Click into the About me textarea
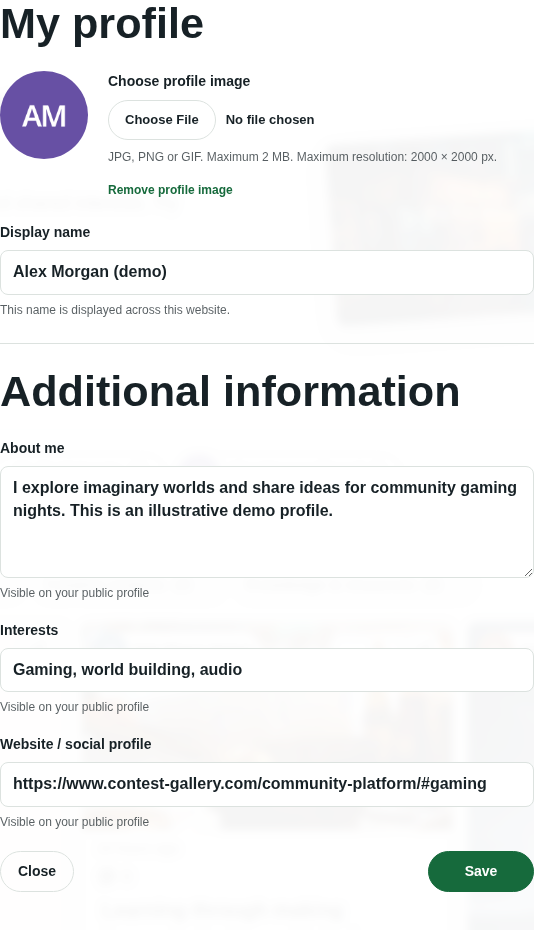The width and height of the screenshot is (534, 930). [267, 522]
